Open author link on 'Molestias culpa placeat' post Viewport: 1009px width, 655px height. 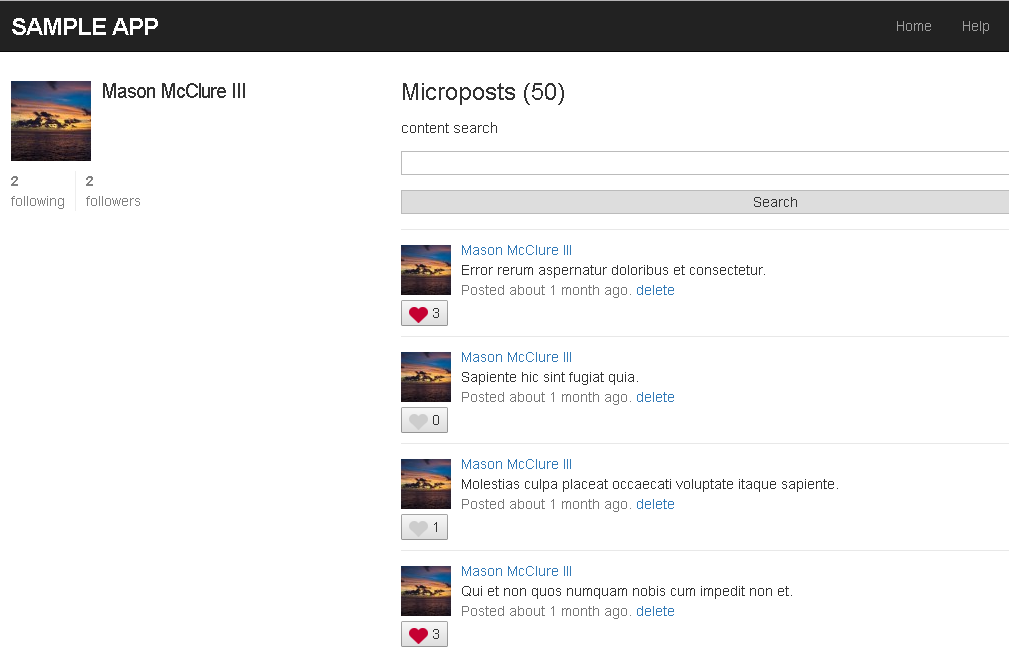coord(516,464)
